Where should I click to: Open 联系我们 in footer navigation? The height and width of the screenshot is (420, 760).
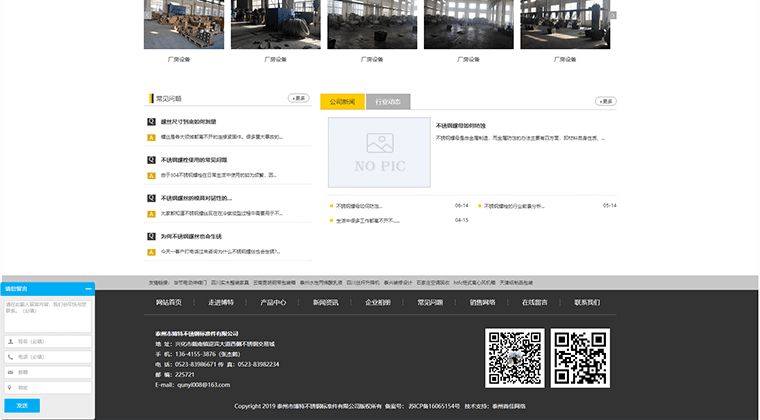(x=587, y=301)
